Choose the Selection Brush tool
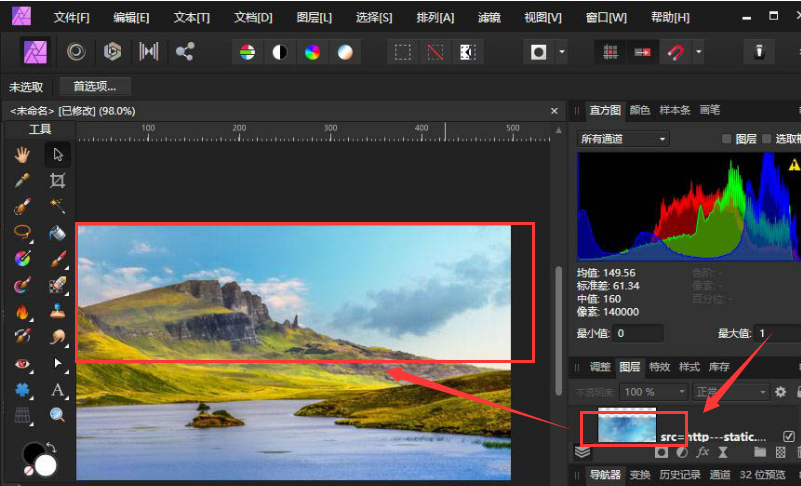Image resolution: width=801 pixels, height=486 pixels. [22, 206]
